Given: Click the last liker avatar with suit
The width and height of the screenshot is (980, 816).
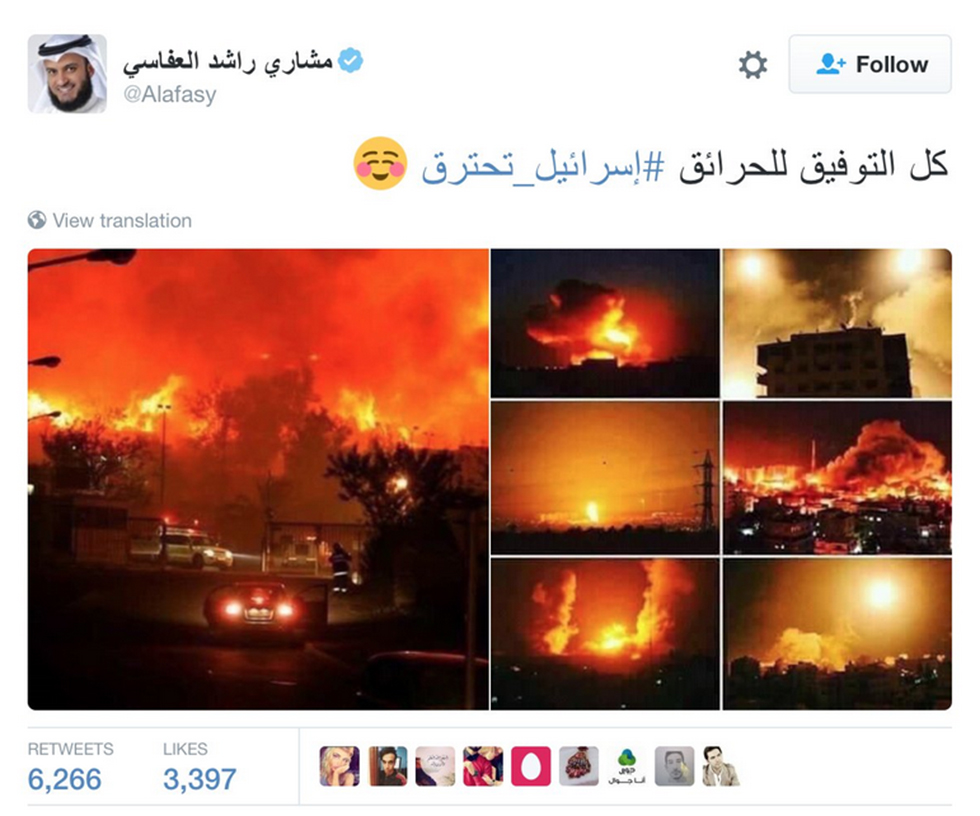Looking at the screenshot, I should pos(721,766).
